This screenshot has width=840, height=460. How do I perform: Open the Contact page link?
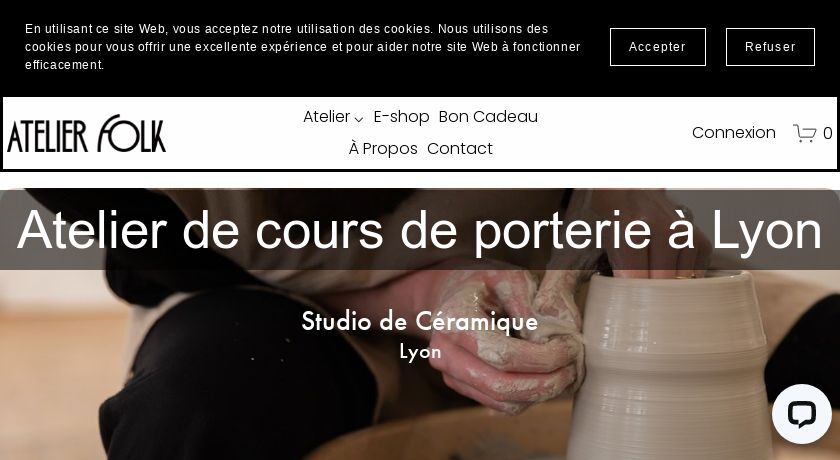coord(460,148)
